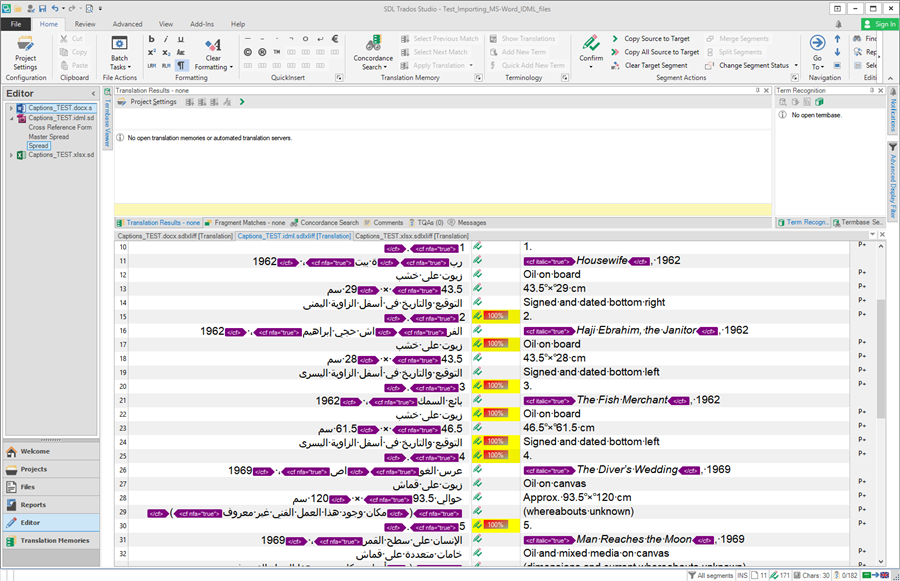Open the TQAs (0) tab
The height and width of the screenshot is (581, 900).
tap(426, 223)
